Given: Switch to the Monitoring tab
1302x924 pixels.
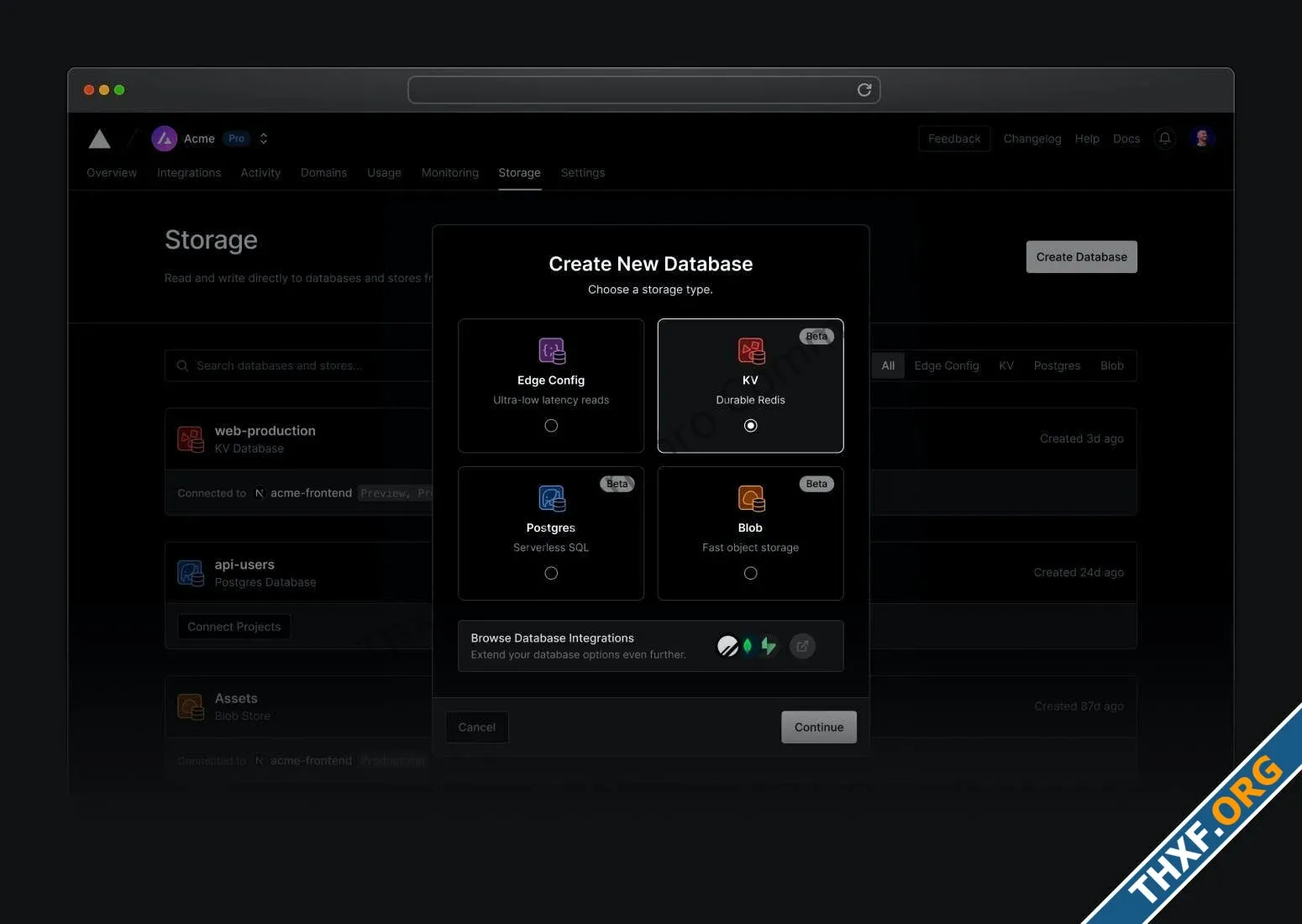Looking at the screenshot, I should tap(450, 172).
